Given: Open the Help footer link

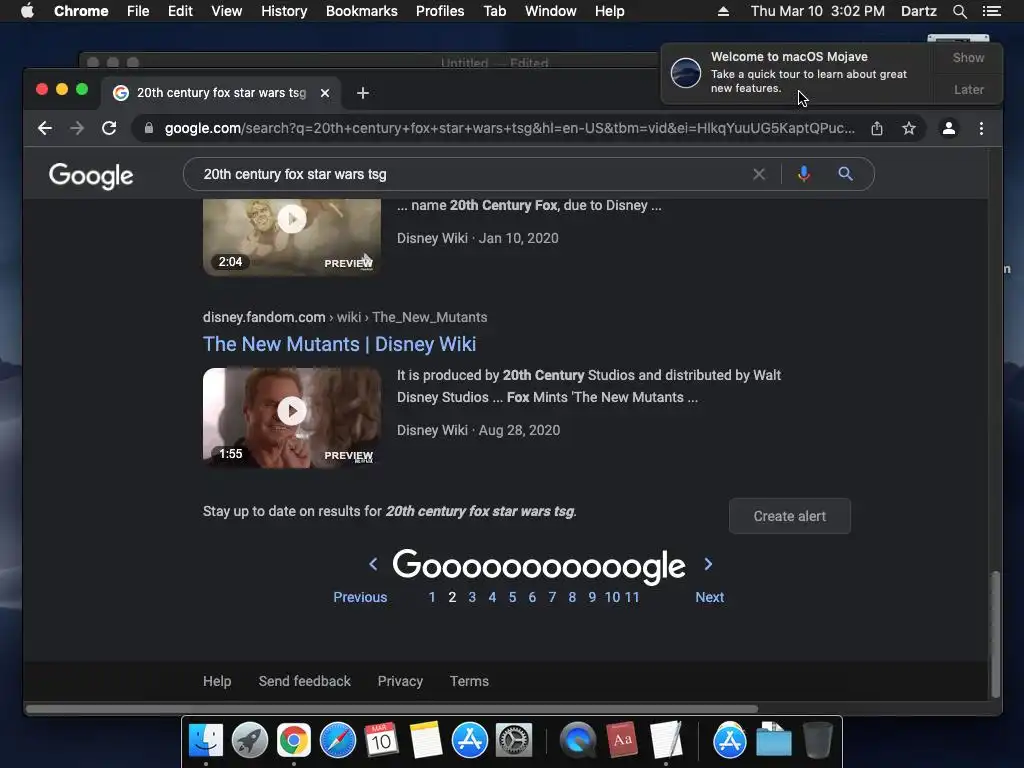Looking at the screenshot, I should 217,681.
